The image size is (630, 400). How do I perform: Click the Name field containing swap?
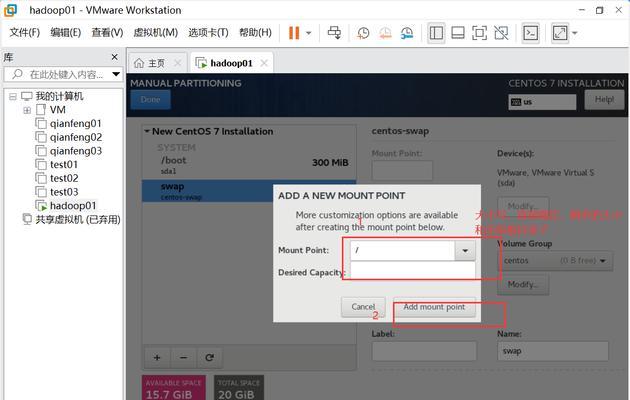pyautogui.click(x=553, y=351)
